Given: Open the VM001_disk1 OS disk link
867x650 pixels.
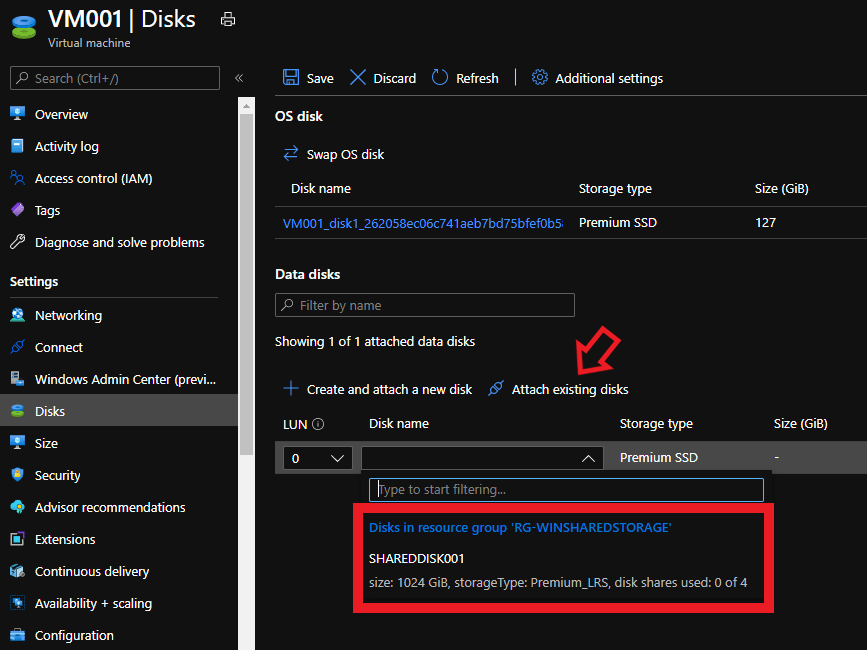Looking at the screenshot, I should tap(418, 222).
